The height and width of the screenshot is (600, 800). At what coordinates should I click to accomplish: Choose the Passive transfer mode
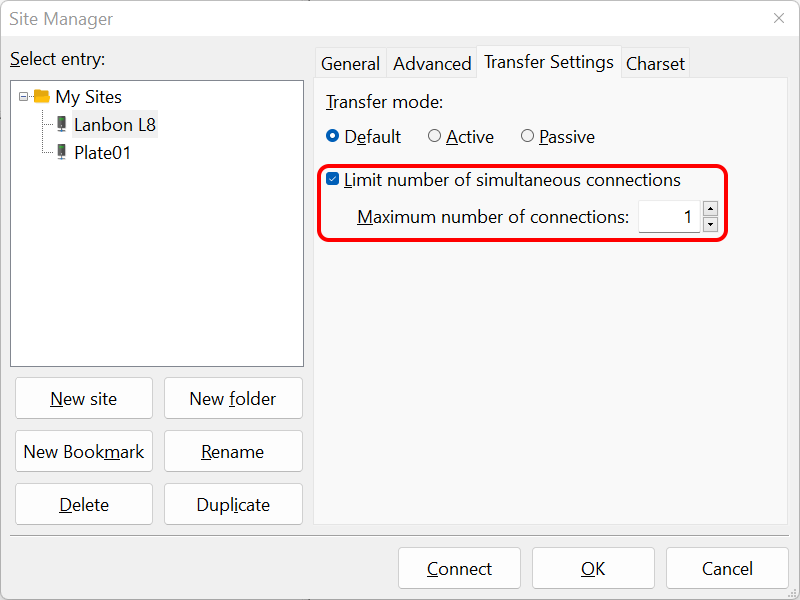(527, 136)
